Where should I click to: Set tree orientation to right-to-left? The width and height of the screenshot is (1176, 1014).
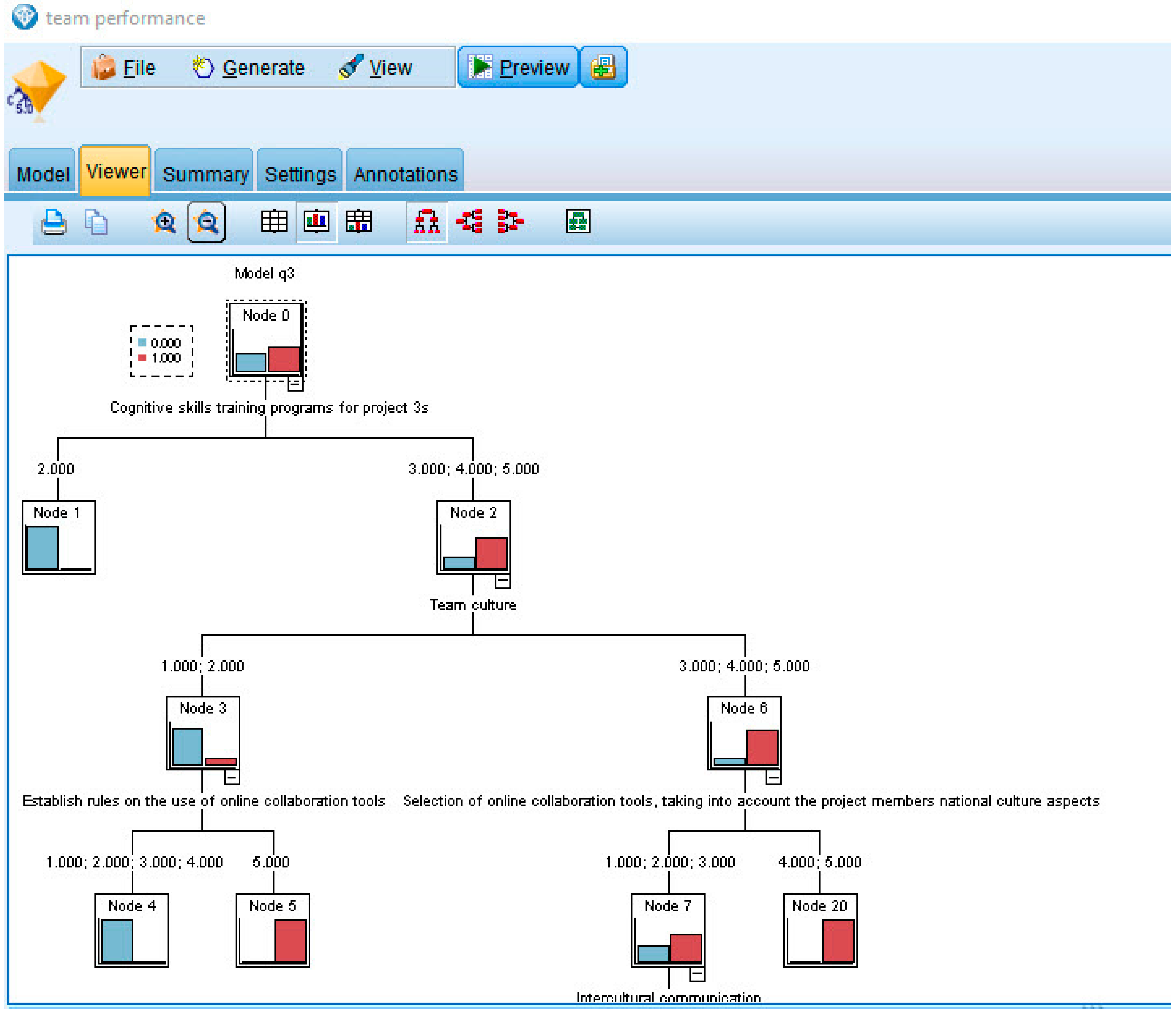pos(510,222)
